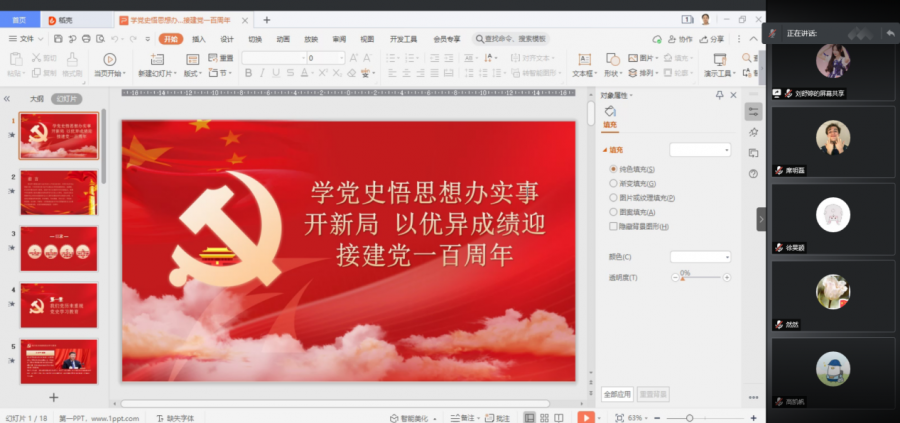Click the cloud sync status icon

click(x=657, y=39)
